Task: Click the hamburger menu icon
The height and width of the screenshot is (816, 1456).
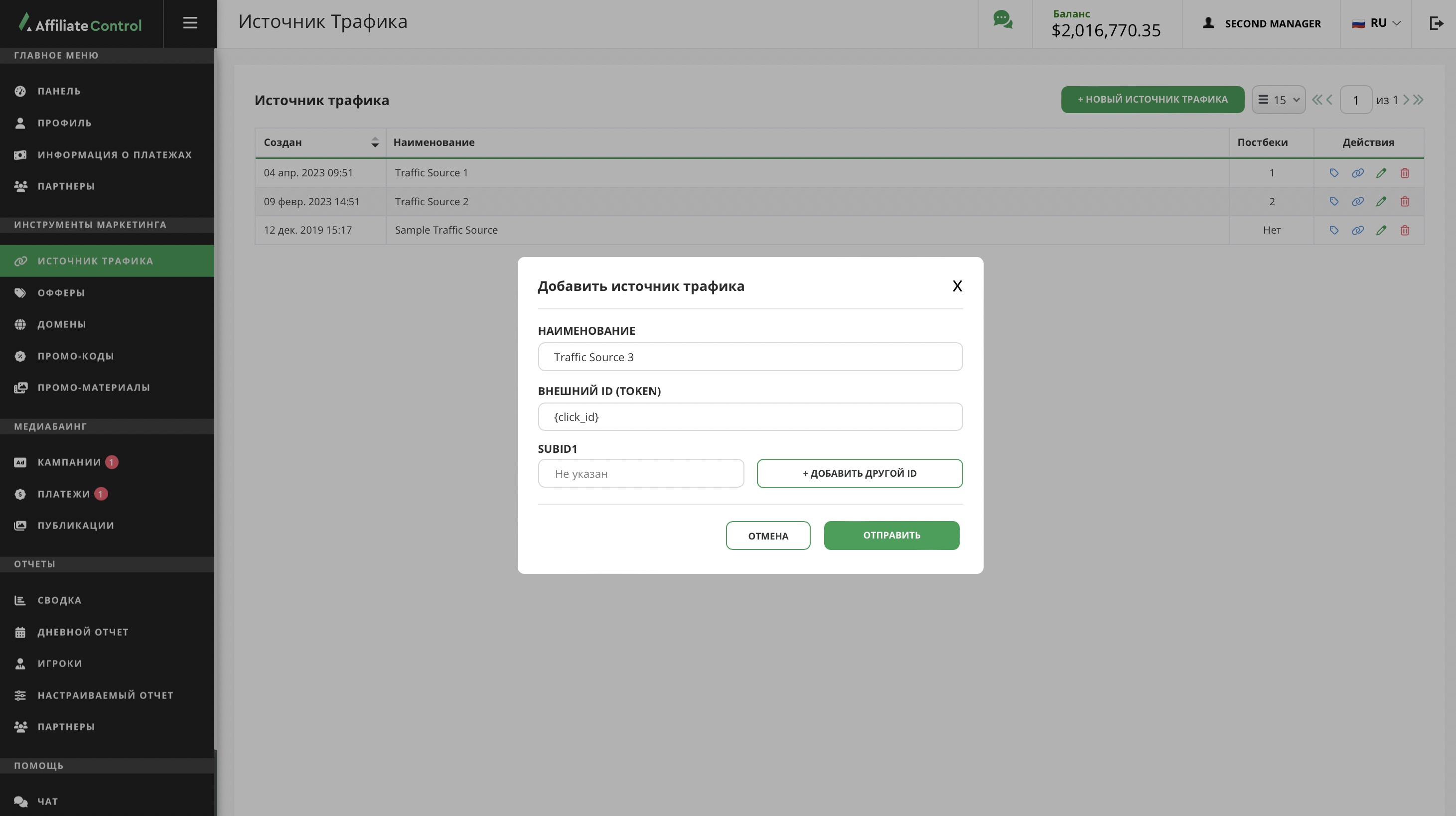Action: click(x=190, y=22)
